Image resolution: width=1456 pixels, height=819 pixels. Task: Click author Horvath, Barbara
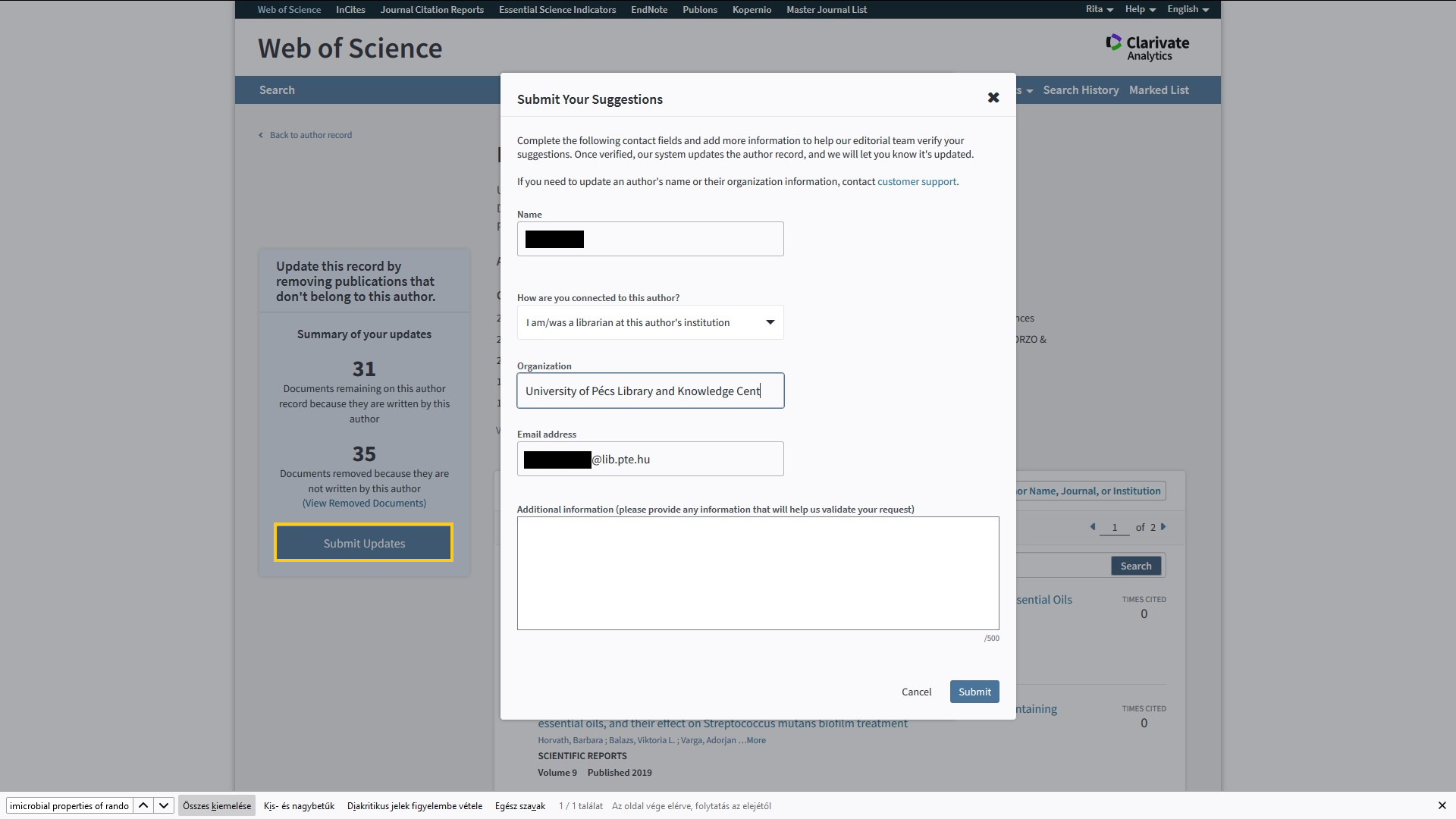[570, 740]
